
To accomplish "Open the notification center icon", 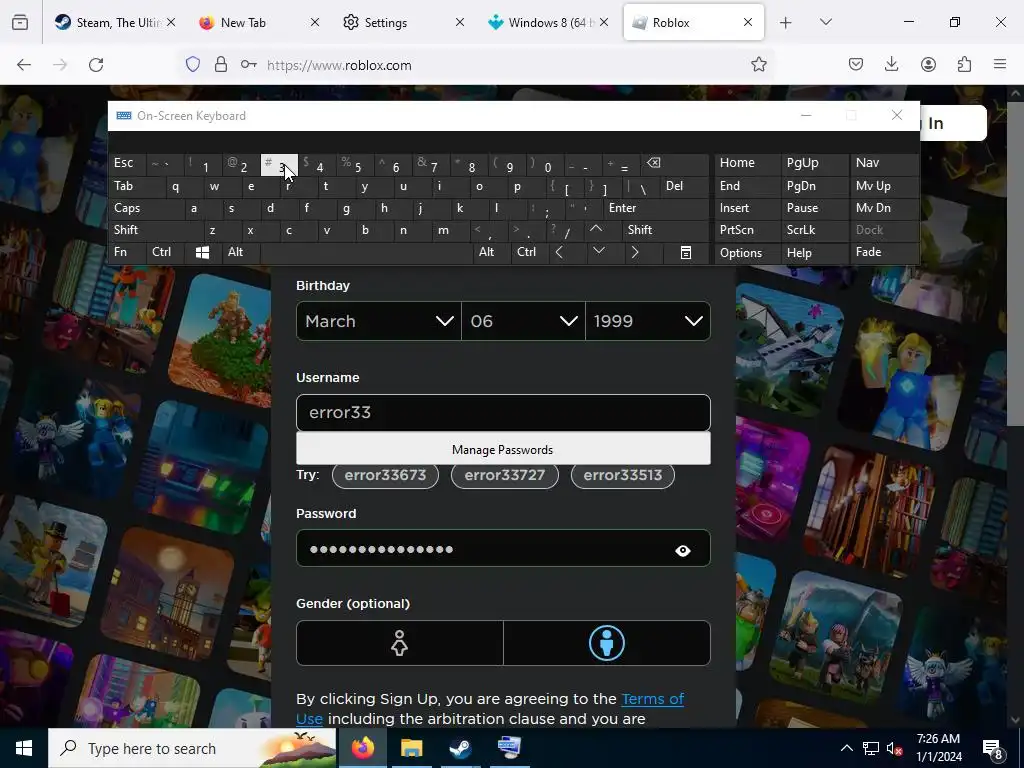I will click(993, 748).
